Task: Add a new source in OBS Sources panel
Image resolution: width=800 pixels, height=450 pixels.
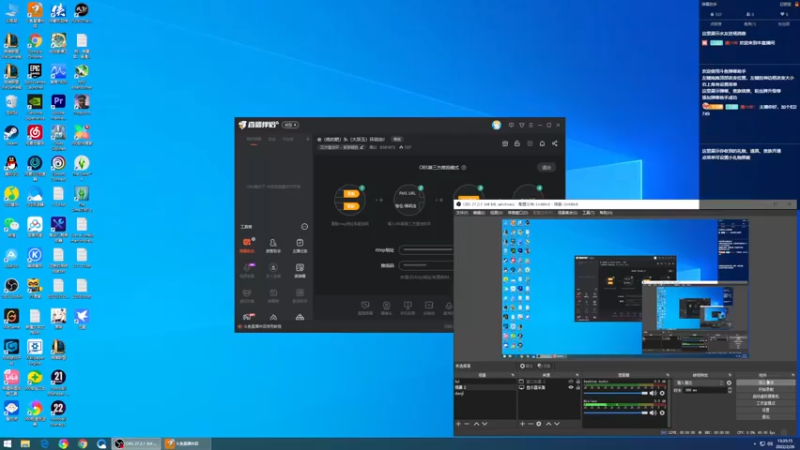Action: click(x=522, y=424)
